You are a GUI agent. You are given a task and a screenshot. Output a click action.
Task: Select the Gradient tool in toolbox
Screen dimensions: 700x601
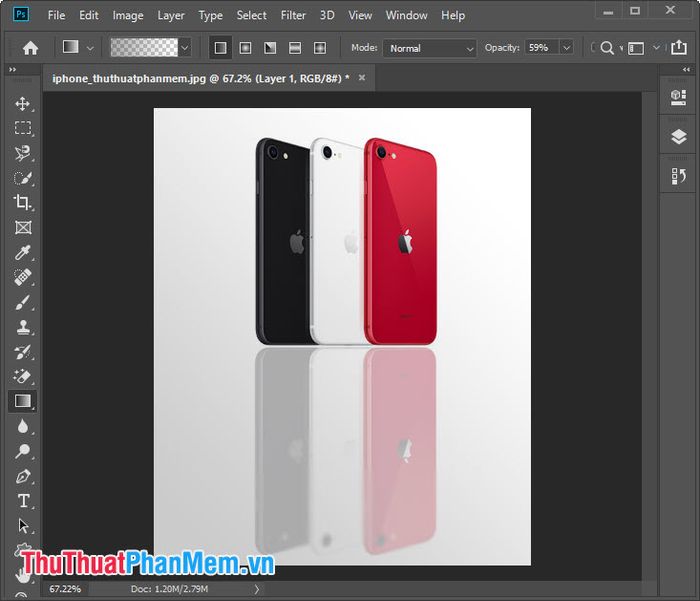pos(22,401)
